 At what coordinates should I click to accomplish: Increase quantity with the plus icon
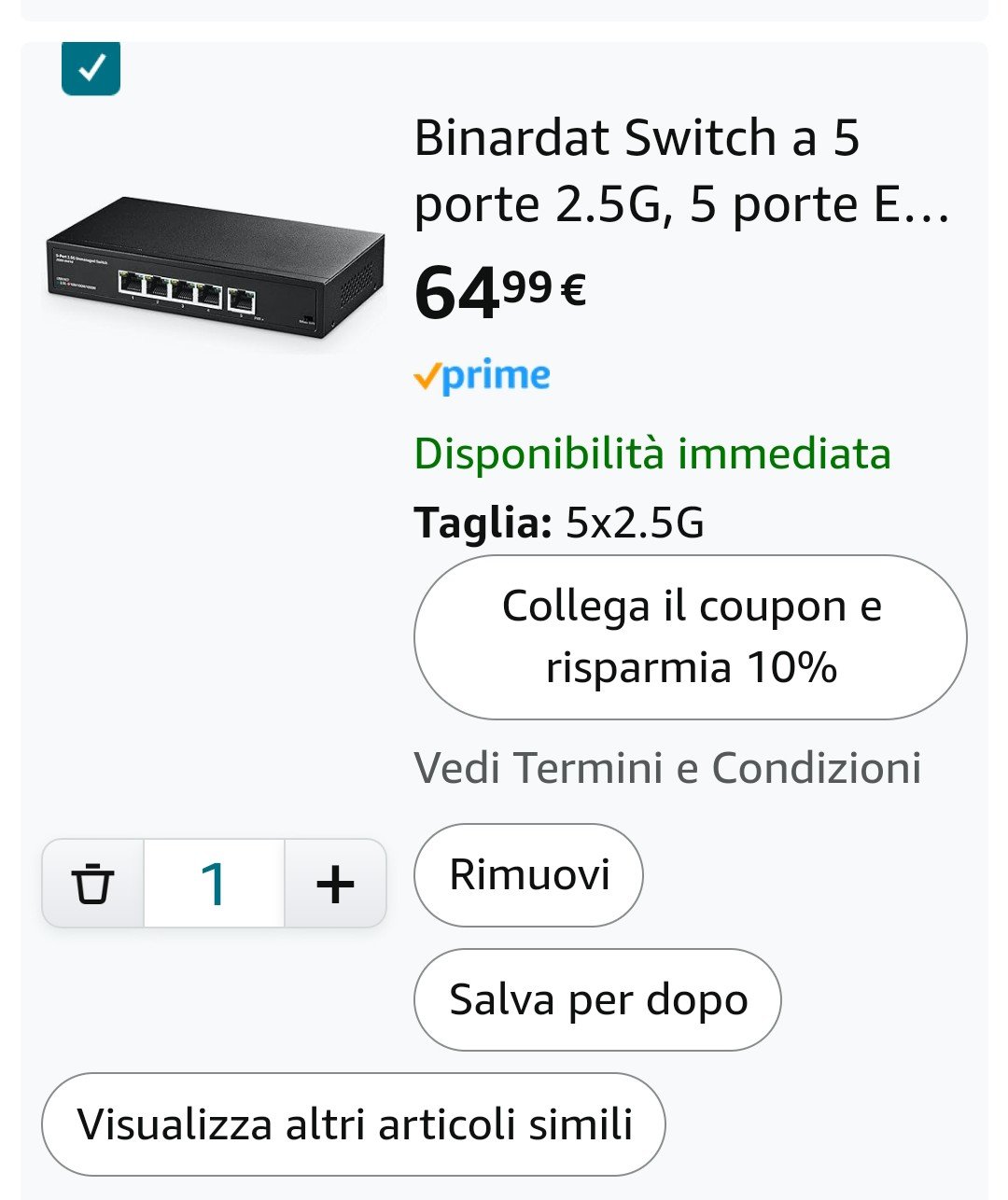pos(335,883)
